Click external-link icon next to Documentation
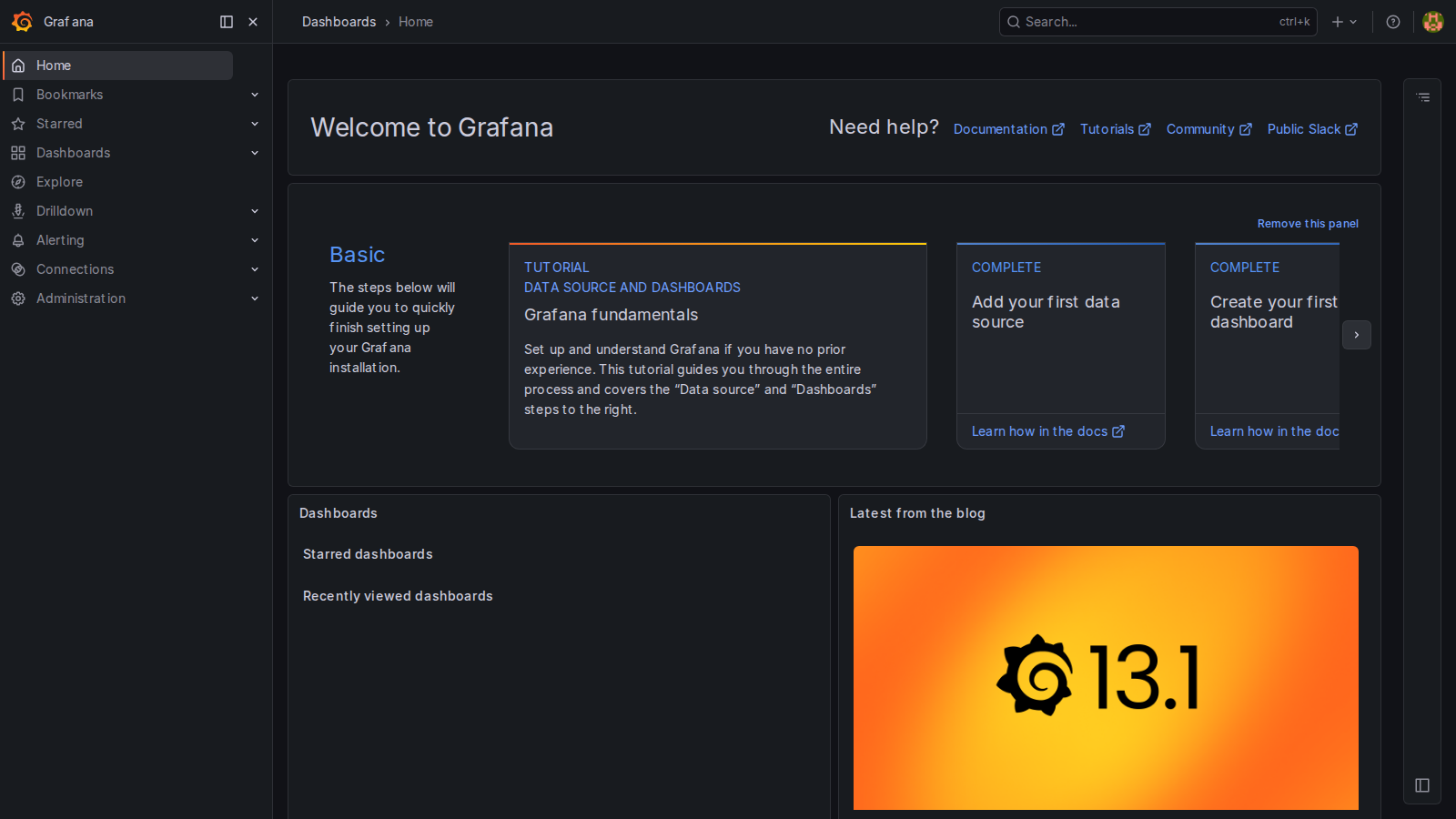The width and height of the screenshot is (1456, 819). pyautogui.click(x=1058, y=129)
